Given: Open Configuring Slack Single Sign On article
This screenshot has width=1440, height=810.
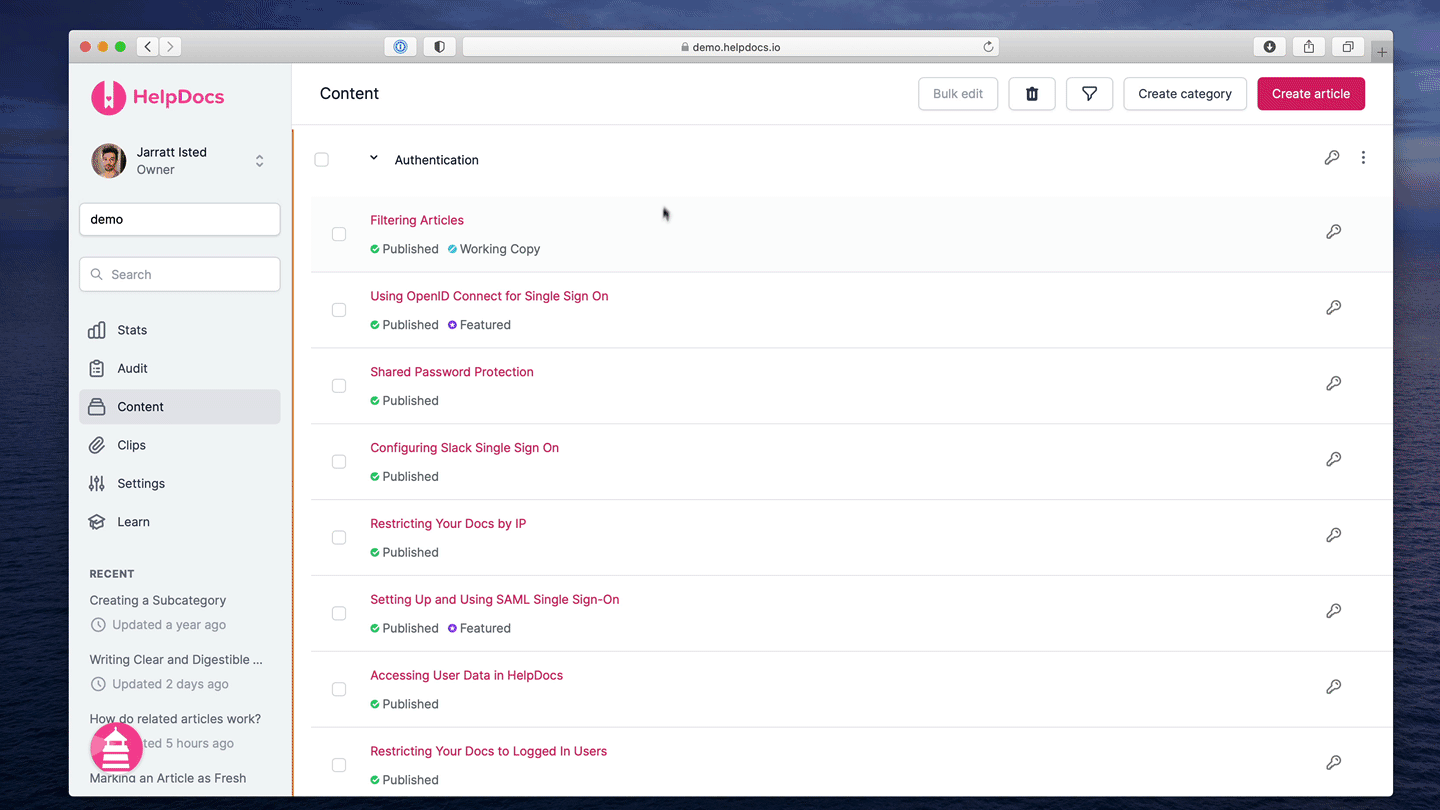Looking at the screenshot, I should (464, 448).
